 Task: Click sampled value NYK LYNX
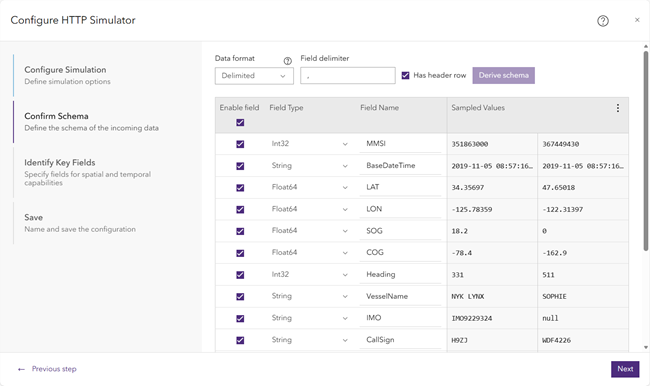click(468, 297)
